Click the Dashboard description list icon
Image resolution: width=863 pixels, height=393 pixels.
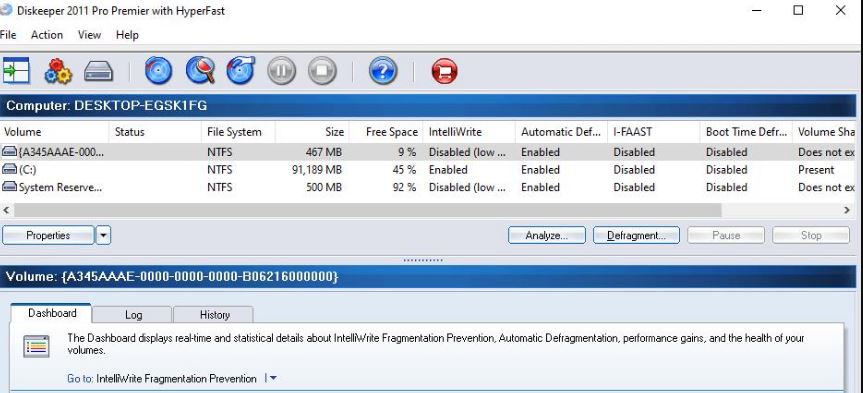point(36,346)
